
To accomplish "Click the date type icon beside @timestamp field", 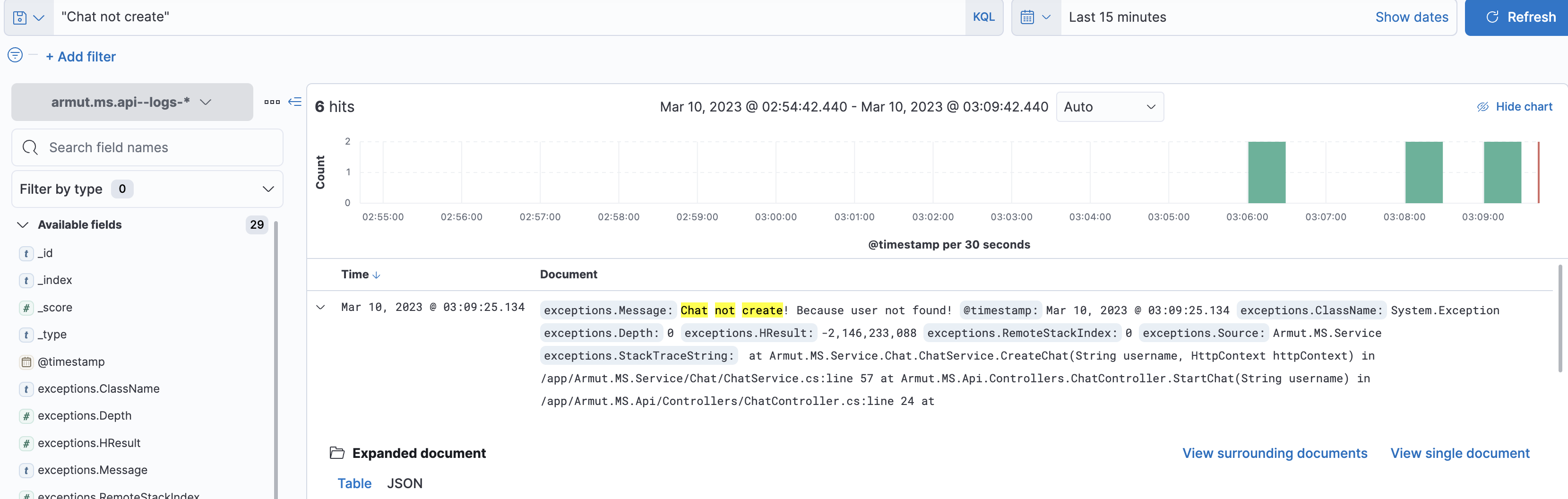I will tap(26, 361).
